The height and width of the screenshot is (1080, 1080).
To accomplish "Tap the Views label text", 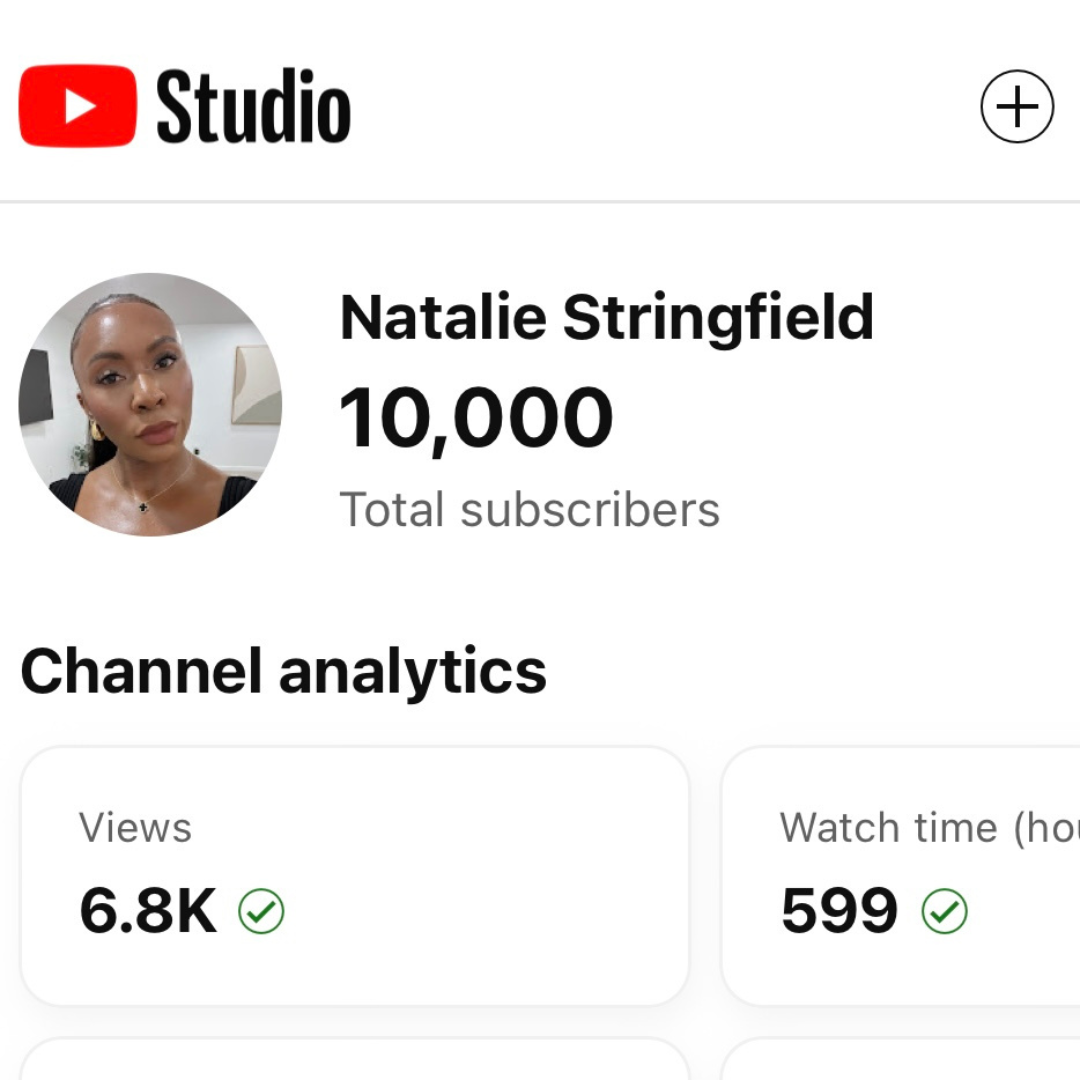I will [x=135, y=828].
